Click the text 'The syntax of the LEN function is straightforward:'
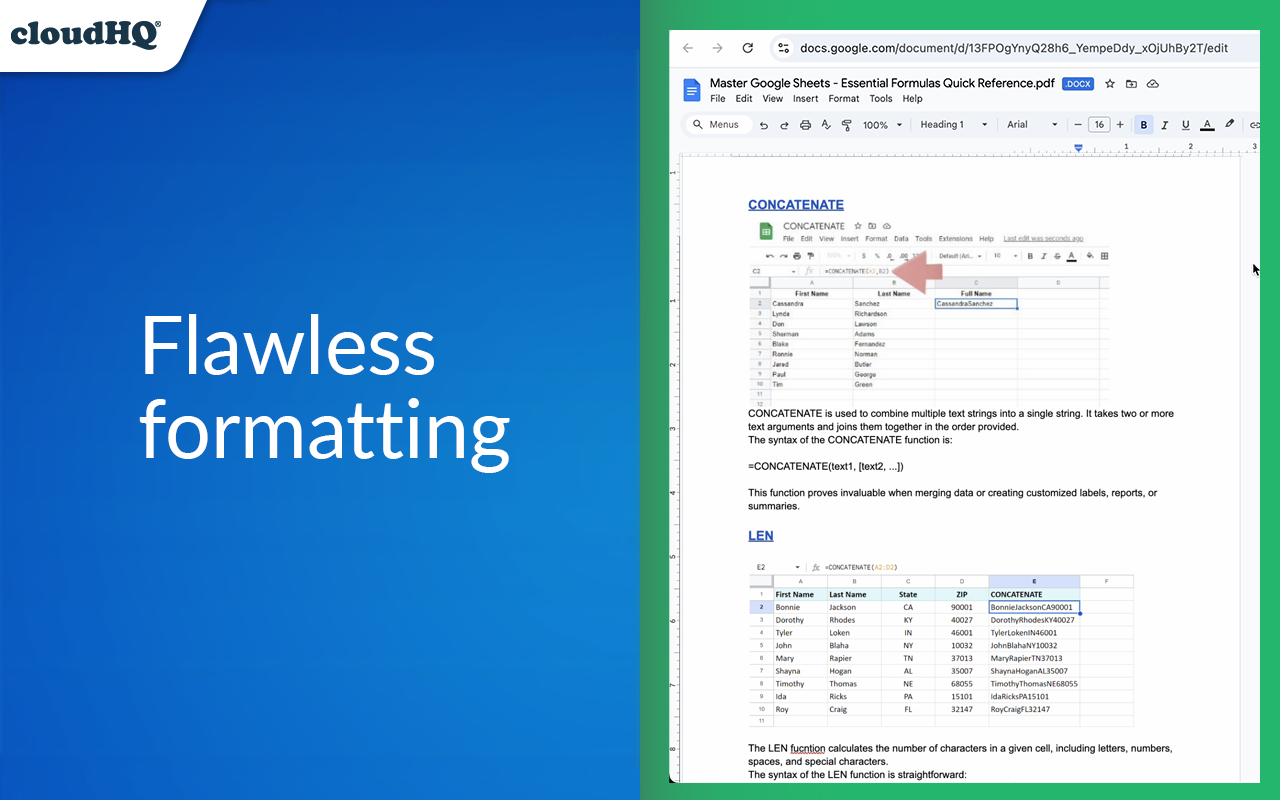Screen dimensions: 1280x800 click(857, 775)
